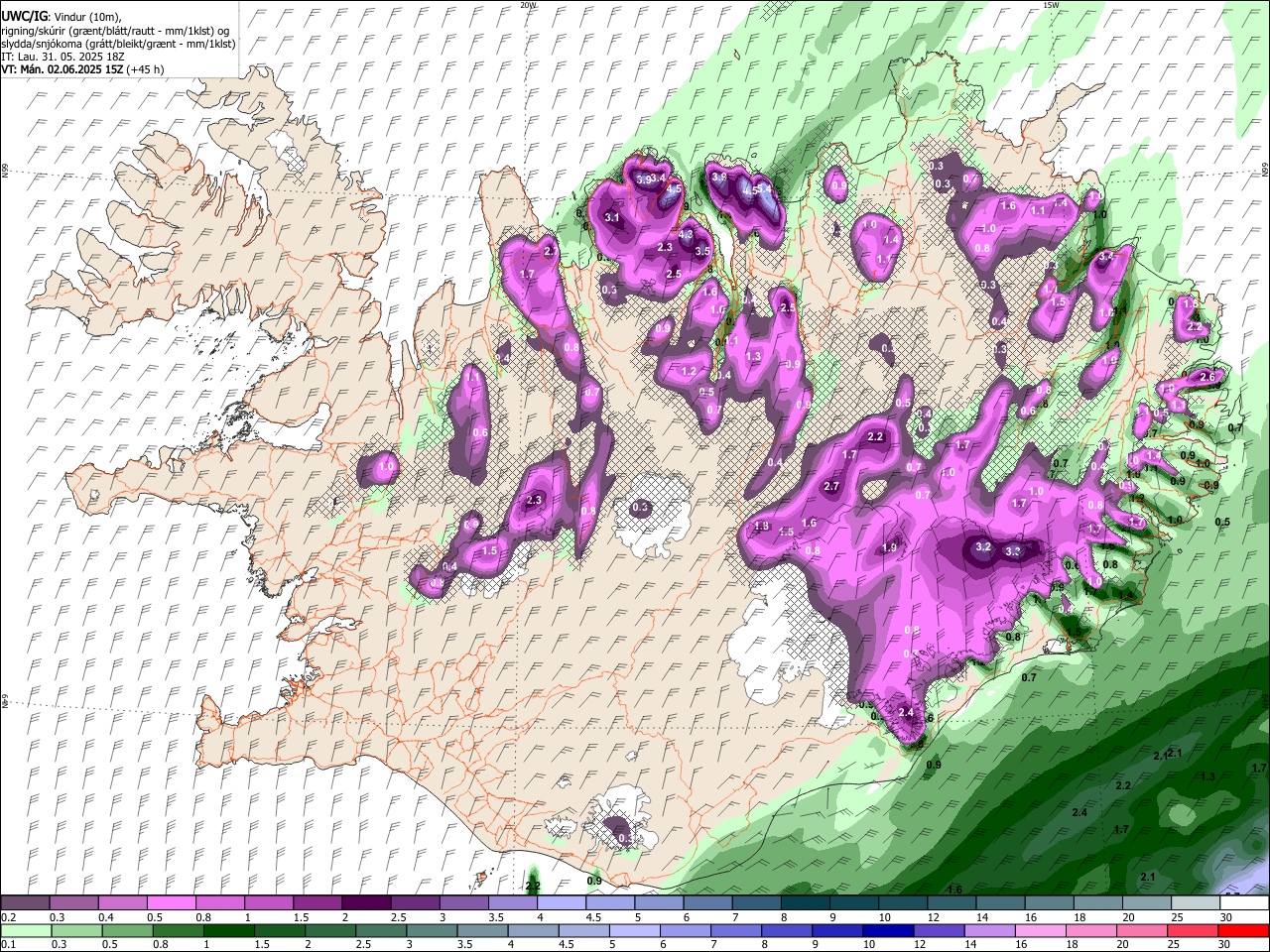This screenshot has width=1270, height=952.
Task: Pick the 4 light lavender swatch, upper legend
Action: pos(562,903)
